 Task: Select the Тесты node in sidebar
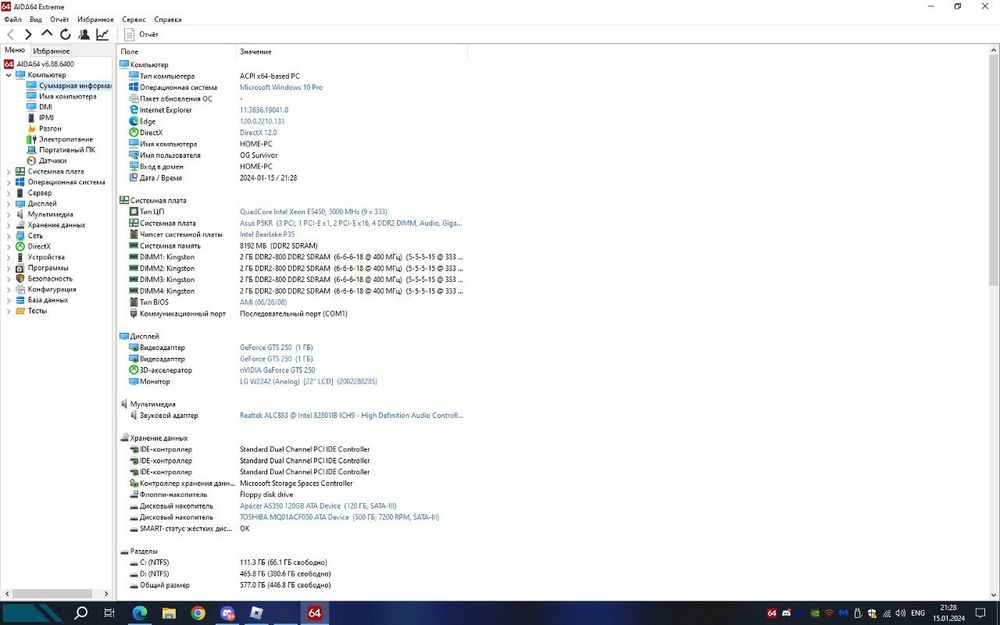pyautogui.click(x=31, y=311)
